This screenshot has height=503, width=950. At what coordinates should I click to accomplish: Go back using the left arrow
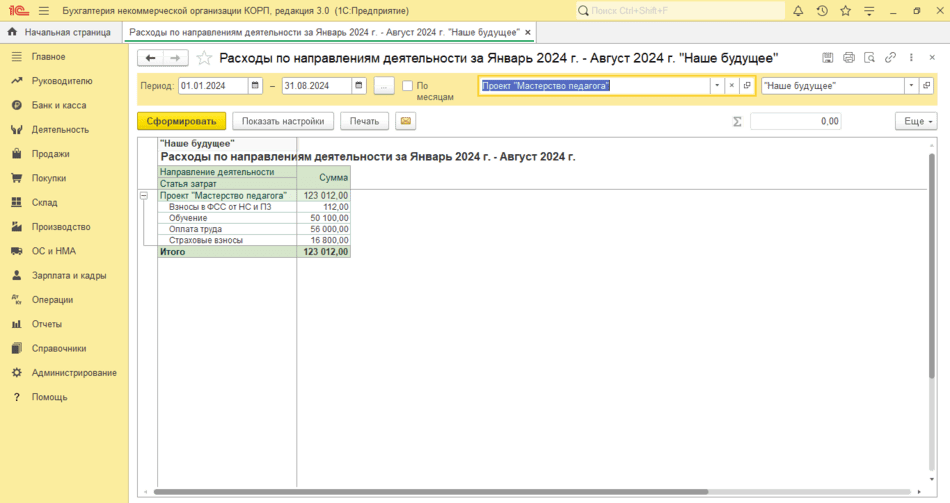point(150,58)
